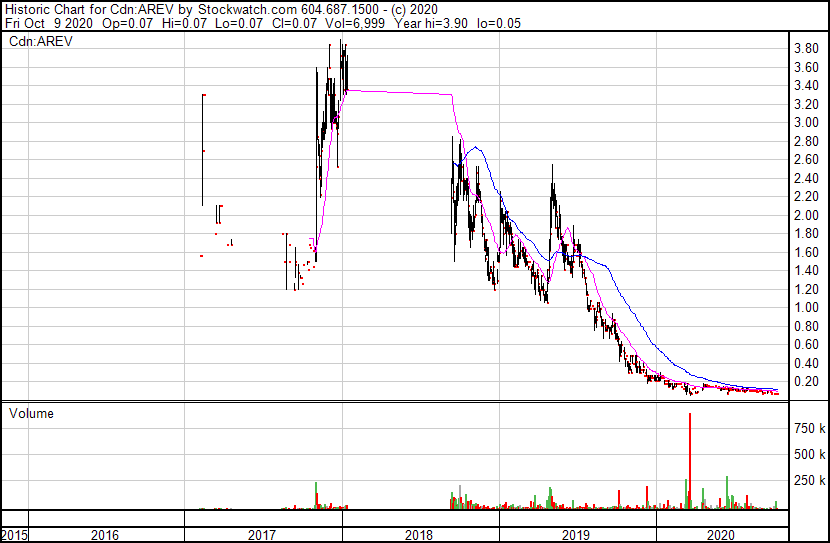
Task: Click the 2019 year label on time axis
Action: (x=576, y=535)
